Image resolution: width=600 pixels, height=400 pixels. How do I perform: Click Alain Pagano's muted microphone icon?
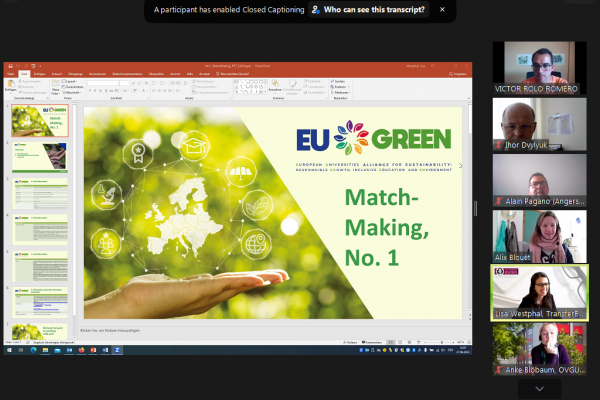pyautogui.click(x=498, y=201)
